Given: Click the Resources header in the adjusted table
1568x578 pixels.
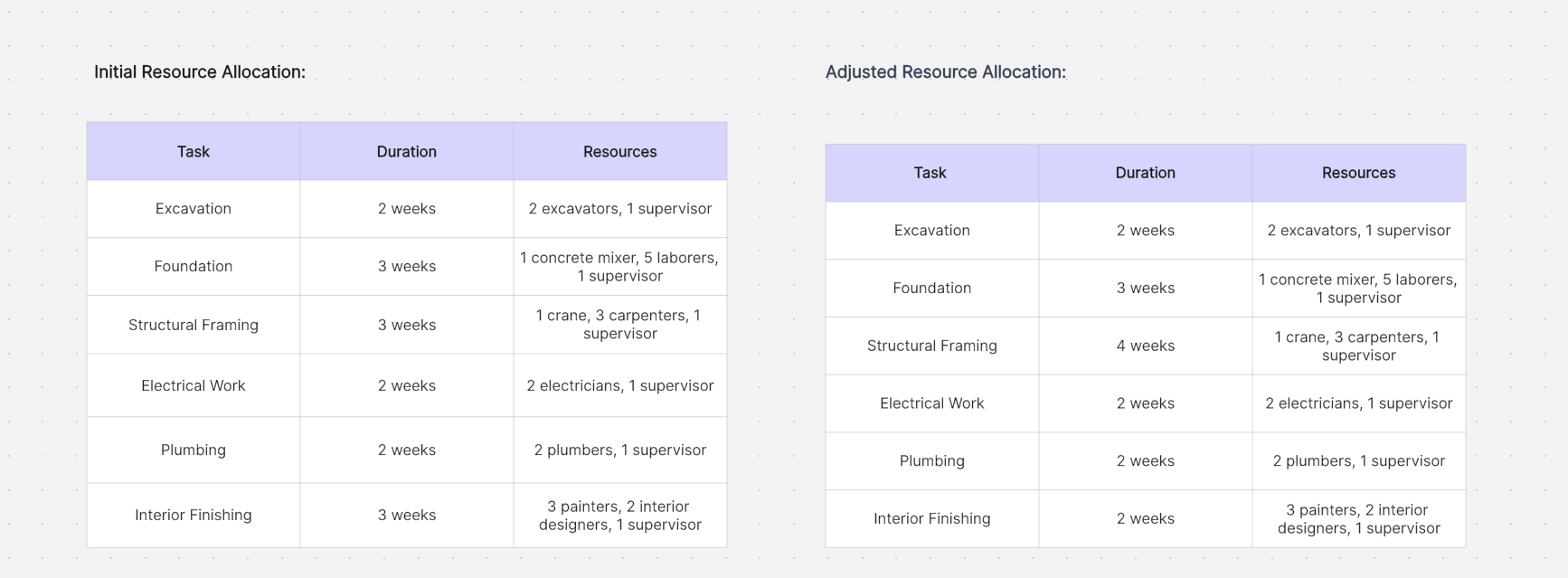Looking at the screenshot, I should pyautogui.click(x=1358, y=173).
